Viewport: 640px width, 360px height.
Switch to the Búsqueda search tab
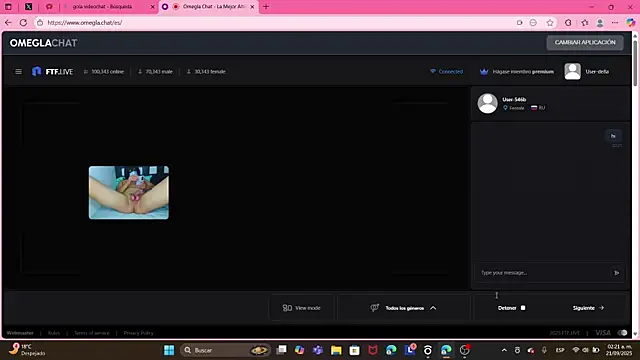tap(108, 7)
